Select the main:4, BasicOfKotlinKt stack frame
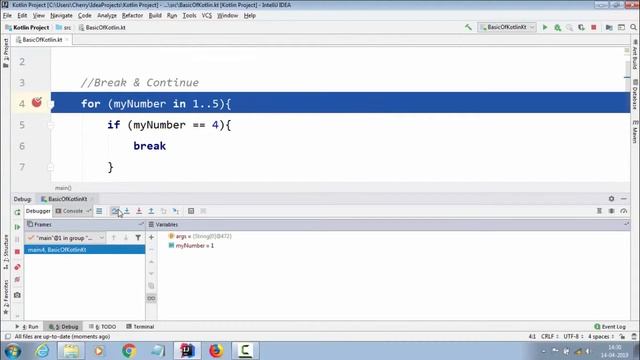640x360 pixels. click(x=84, y=249)
